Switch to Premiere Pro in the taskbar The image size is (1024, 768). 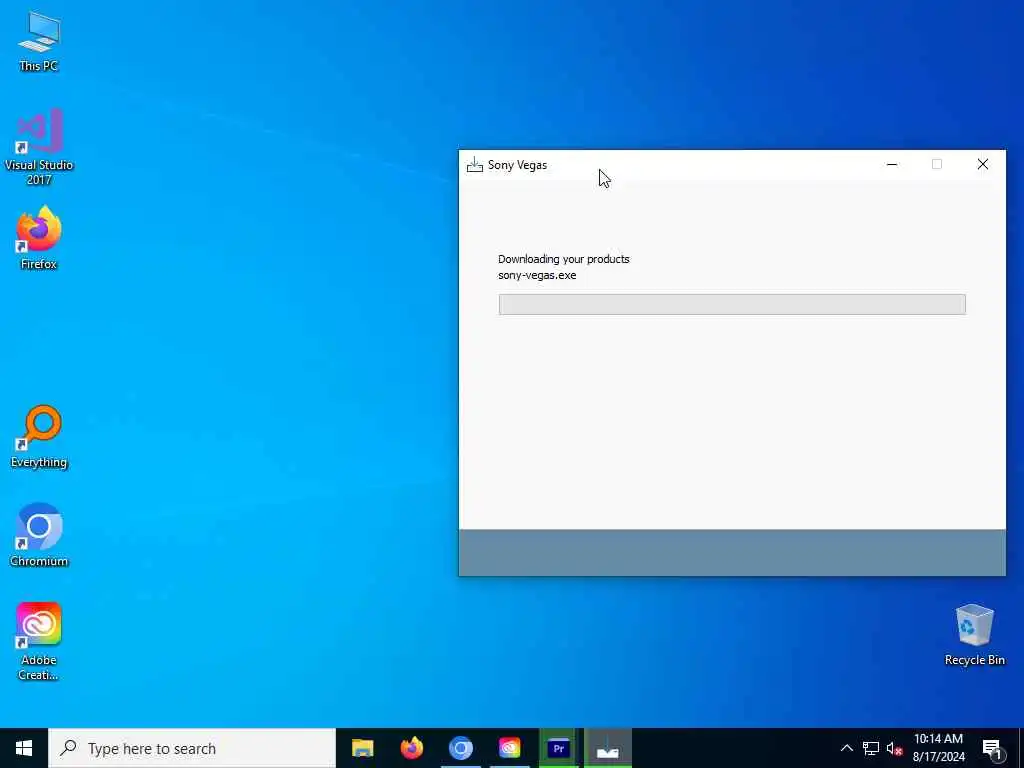pos(558,748)
